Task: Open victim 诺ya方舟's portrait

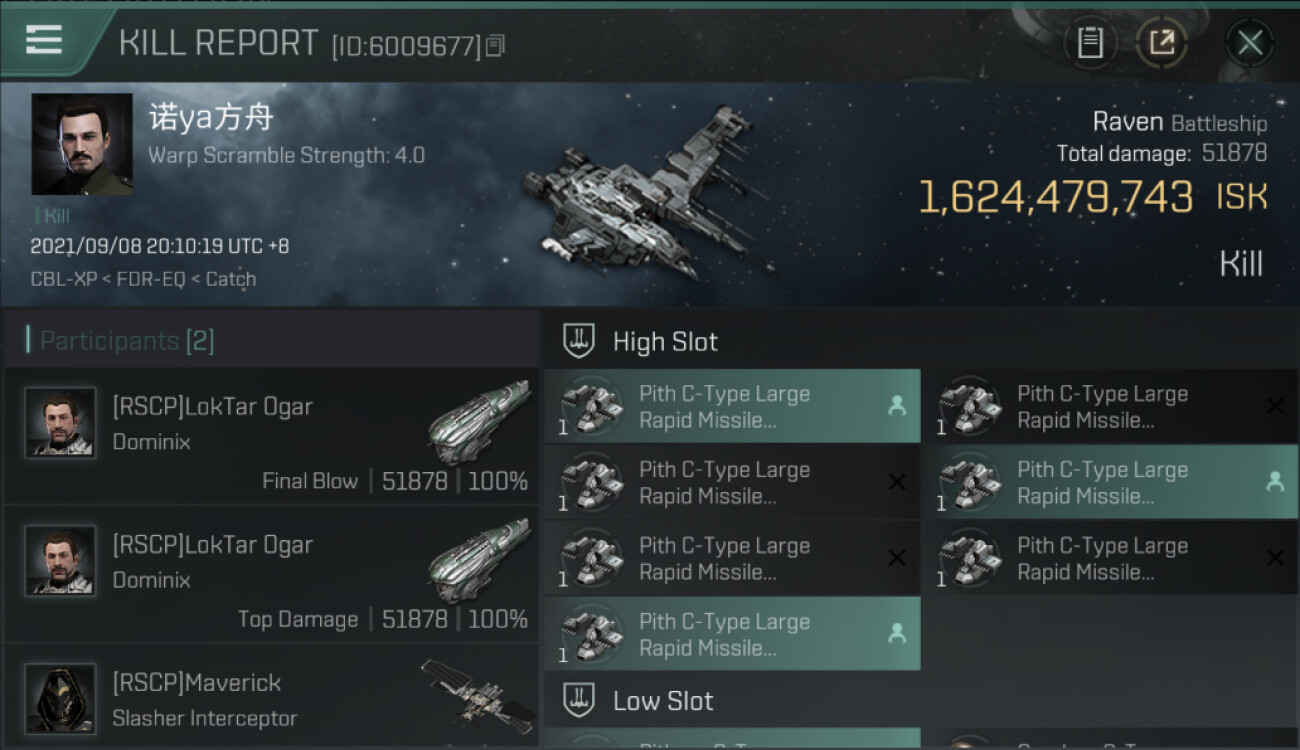Action: pos(82,144)
